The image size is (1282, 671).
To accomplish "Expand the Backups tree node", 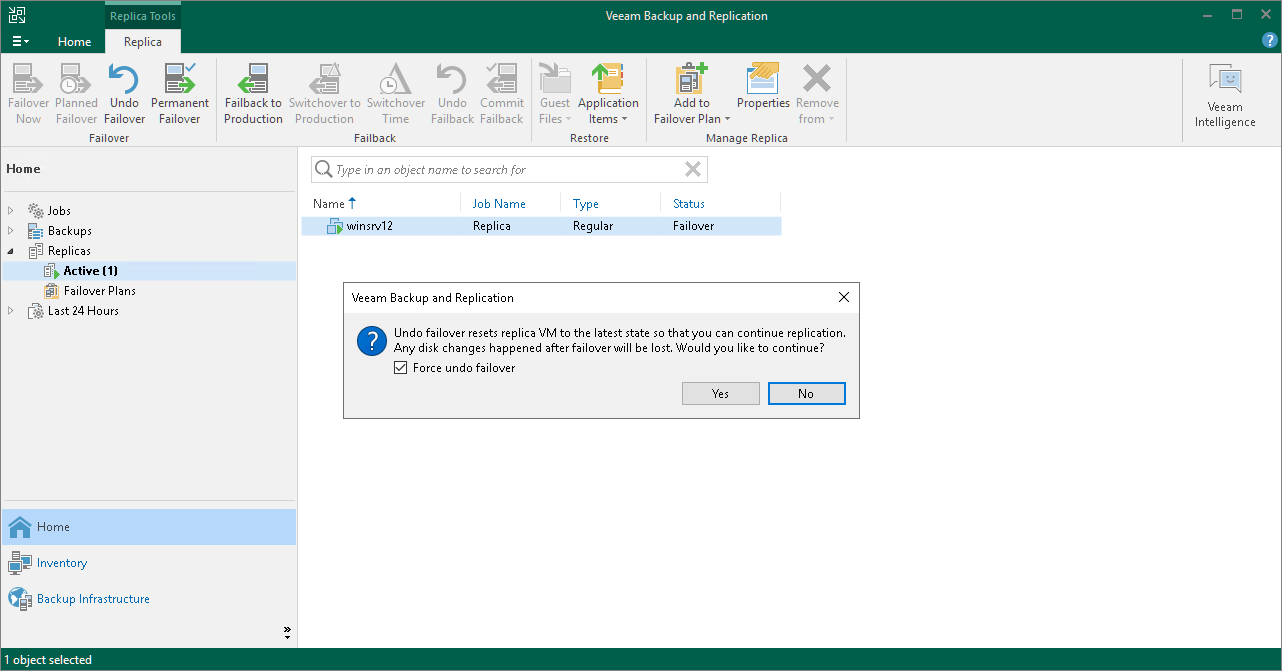I will pyautogui.click(x=10, y=230).
